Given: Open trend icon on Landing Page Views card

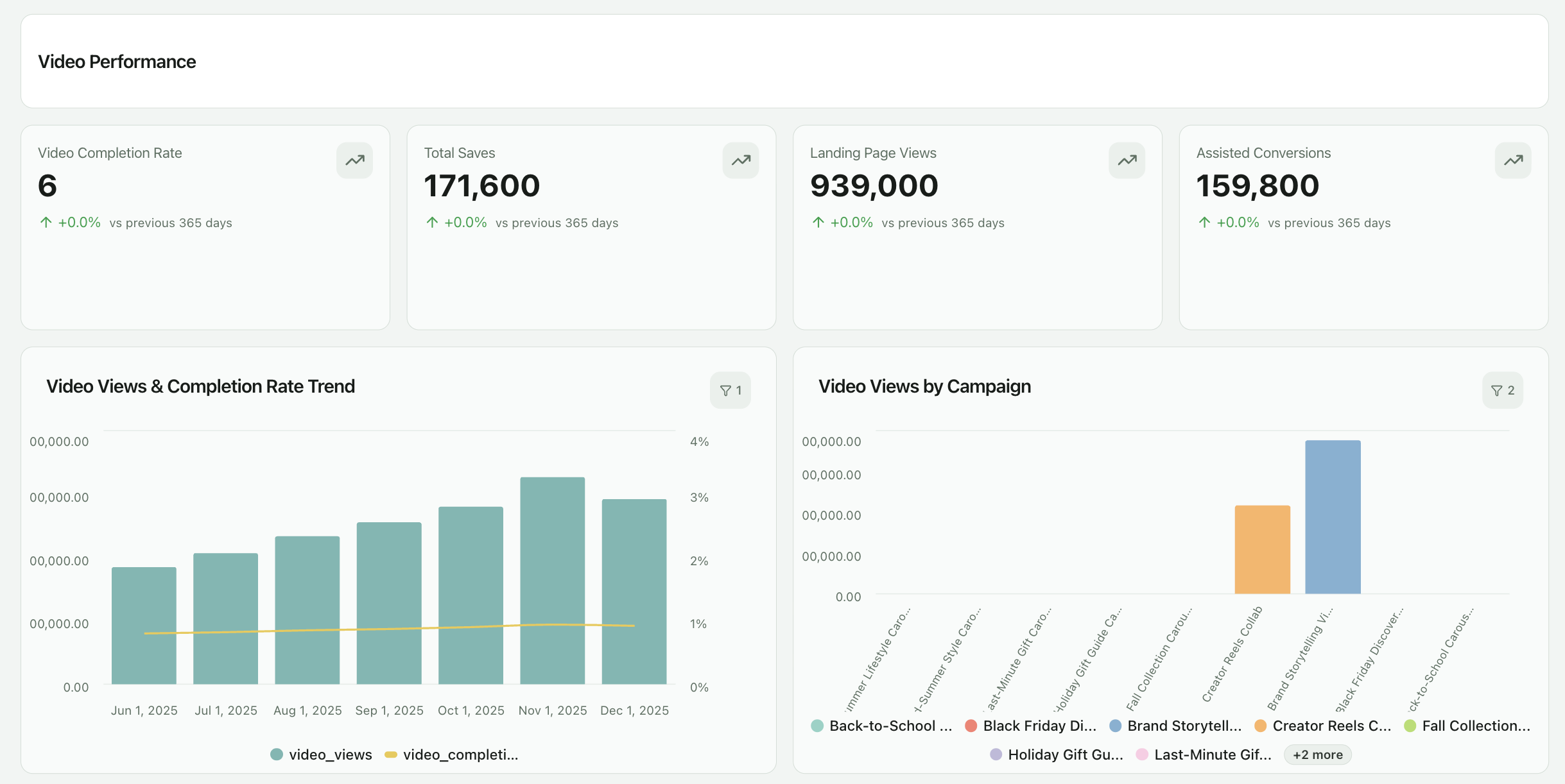Looking at the screenshot, I should pyautogui.click(x=1127, y=160).
